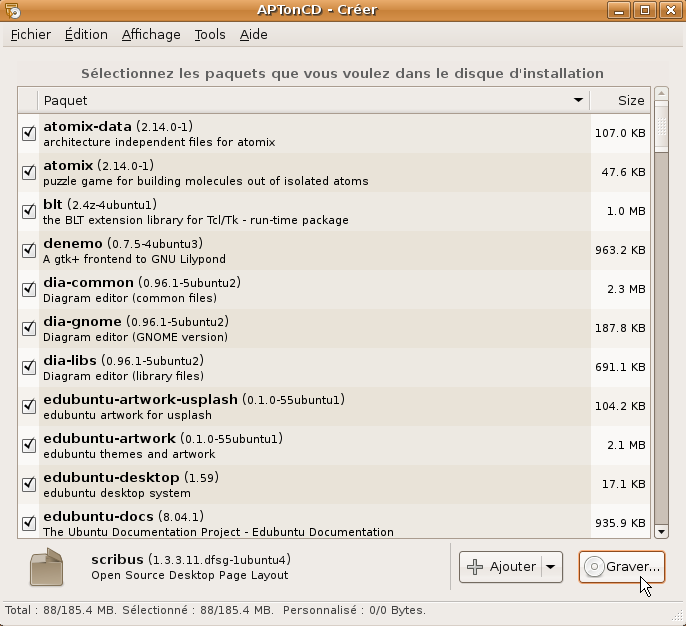
Task: Uncheck the dia-gnome checkbox
Action: (x=29, y=328)
